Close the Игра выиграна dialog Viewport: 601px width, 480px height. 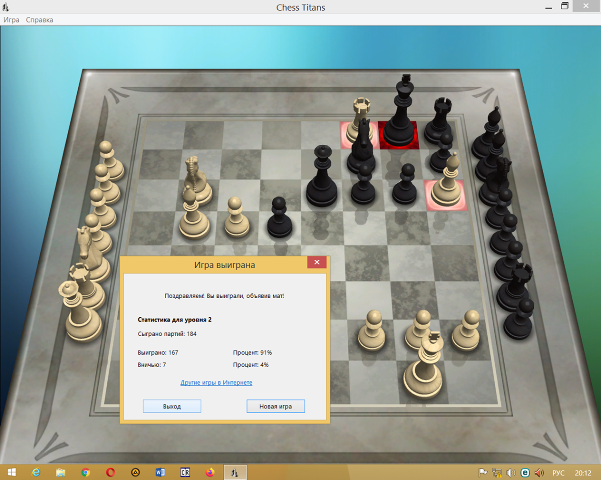pos(317,263)
